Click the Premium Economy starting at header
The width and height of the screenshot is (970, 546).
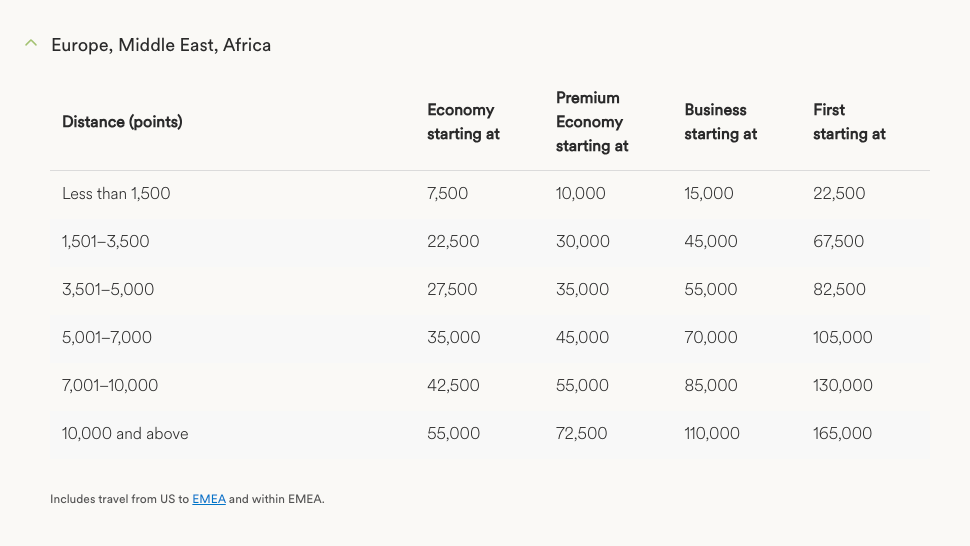(592, 122)
